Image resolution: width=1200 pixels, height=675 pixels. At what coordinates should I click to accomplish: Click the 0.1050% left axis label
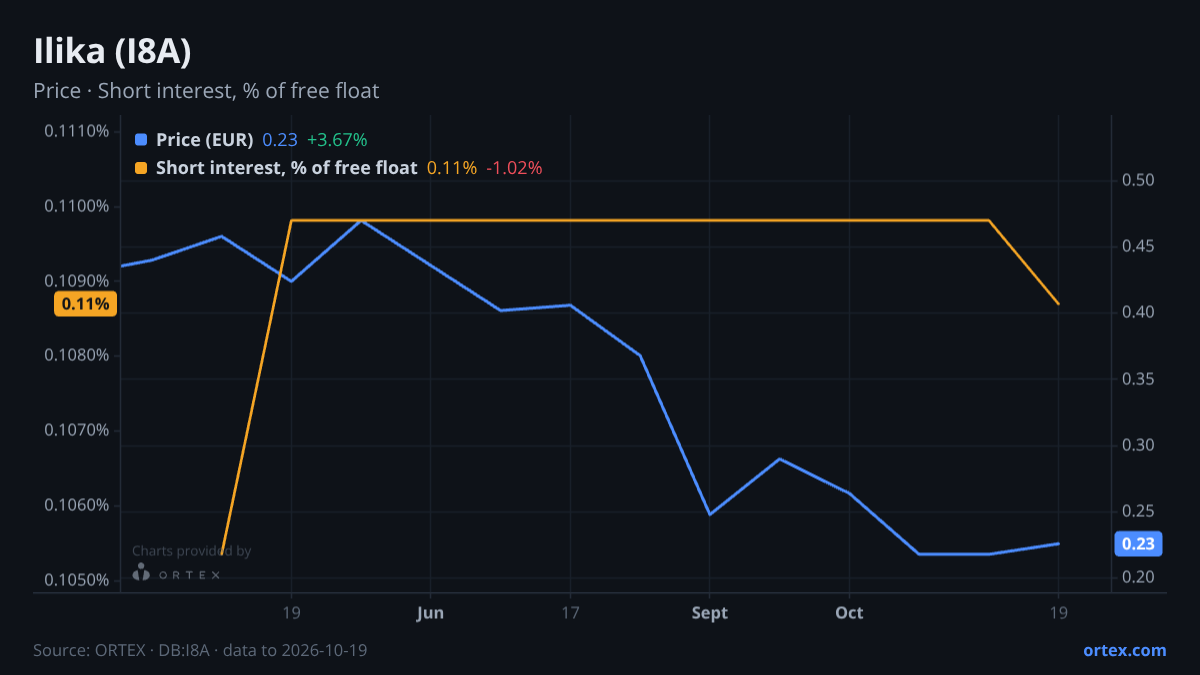77,580
